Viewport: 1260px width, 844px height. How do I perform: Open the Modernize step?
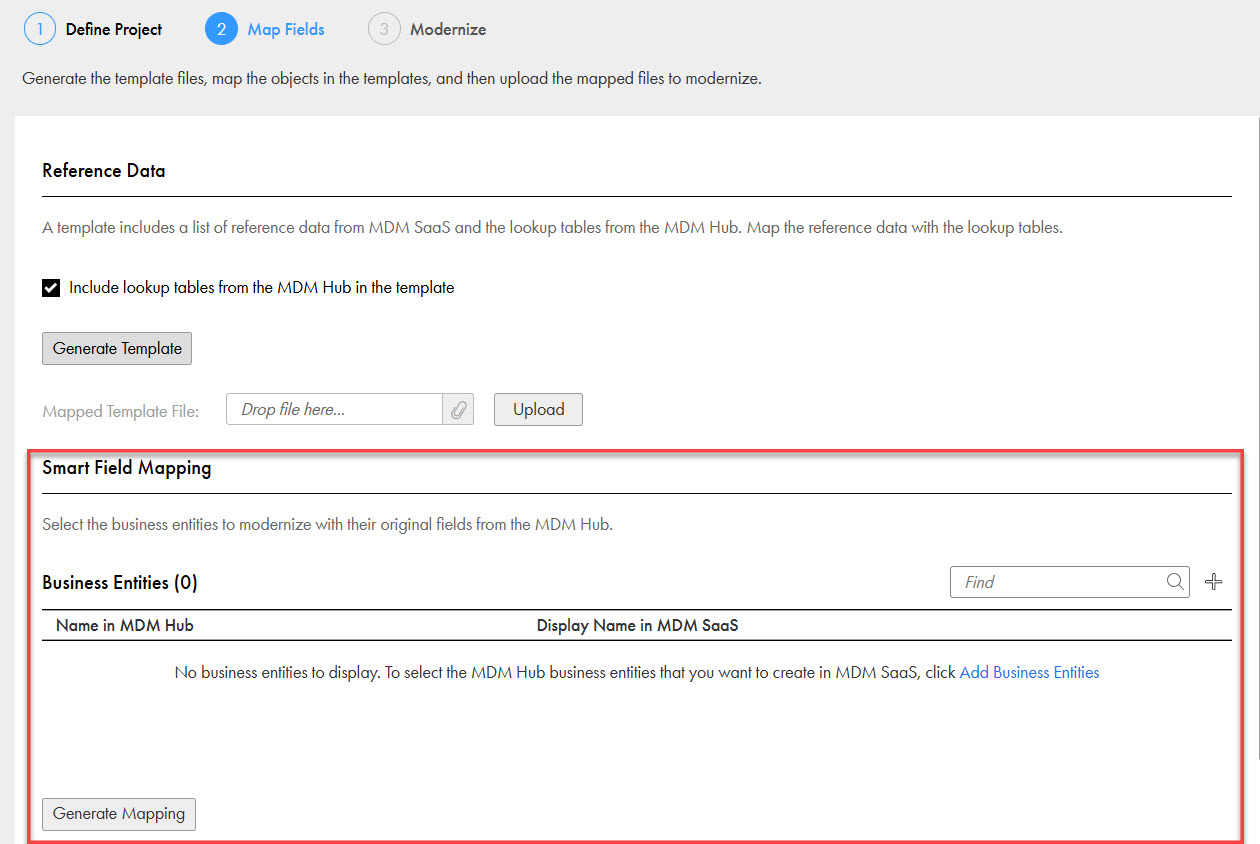click(x=448, y=30)
